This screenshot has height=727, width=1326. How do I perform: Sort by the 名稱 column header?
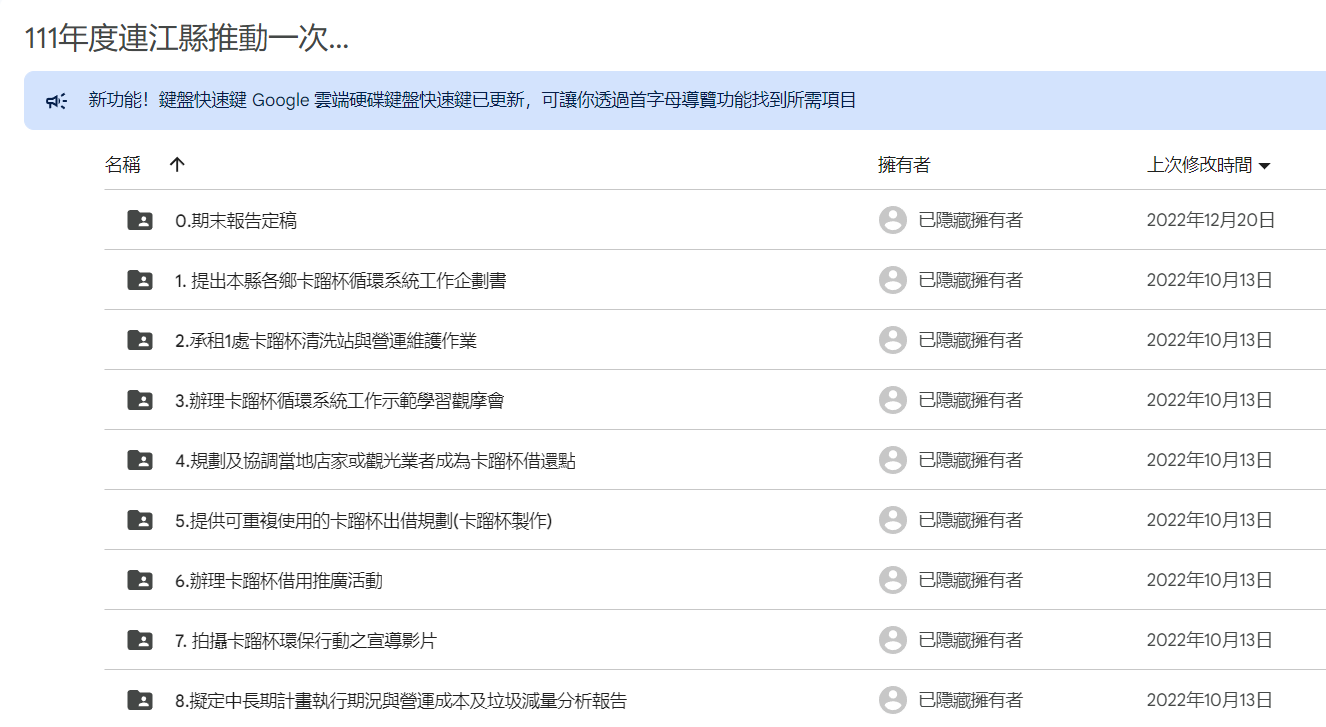(x=123, y=165)
